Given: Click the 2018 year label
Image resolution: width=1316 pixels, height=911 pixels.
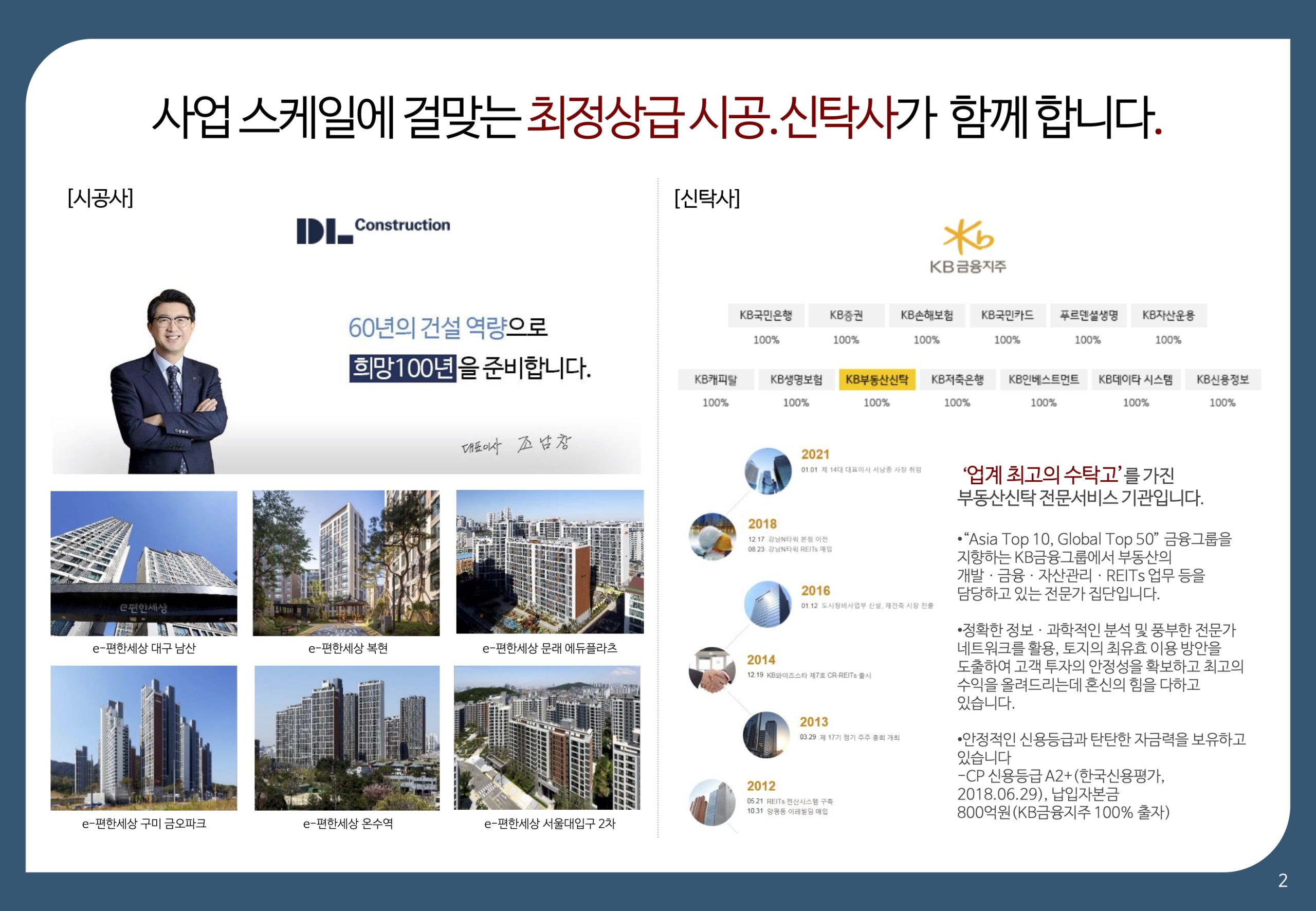Looking at the screenshot, I should point(762,524).
